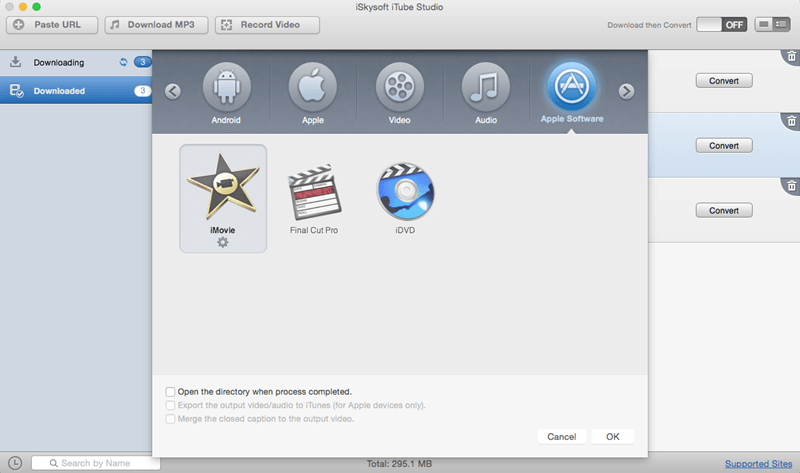Click the refresh icon beside Downloading
The width and height of the screenshot is (800, 473).
[123, 62]
